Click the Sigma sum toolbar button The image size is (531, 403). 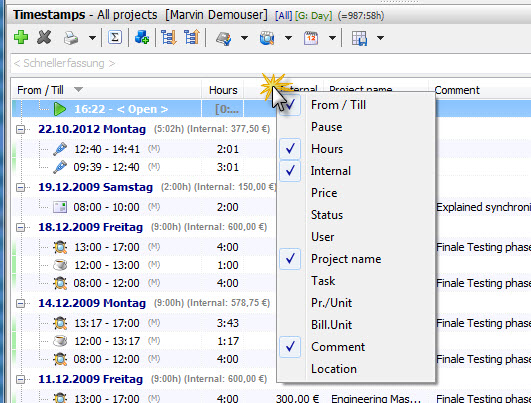[x=114, y=37]
